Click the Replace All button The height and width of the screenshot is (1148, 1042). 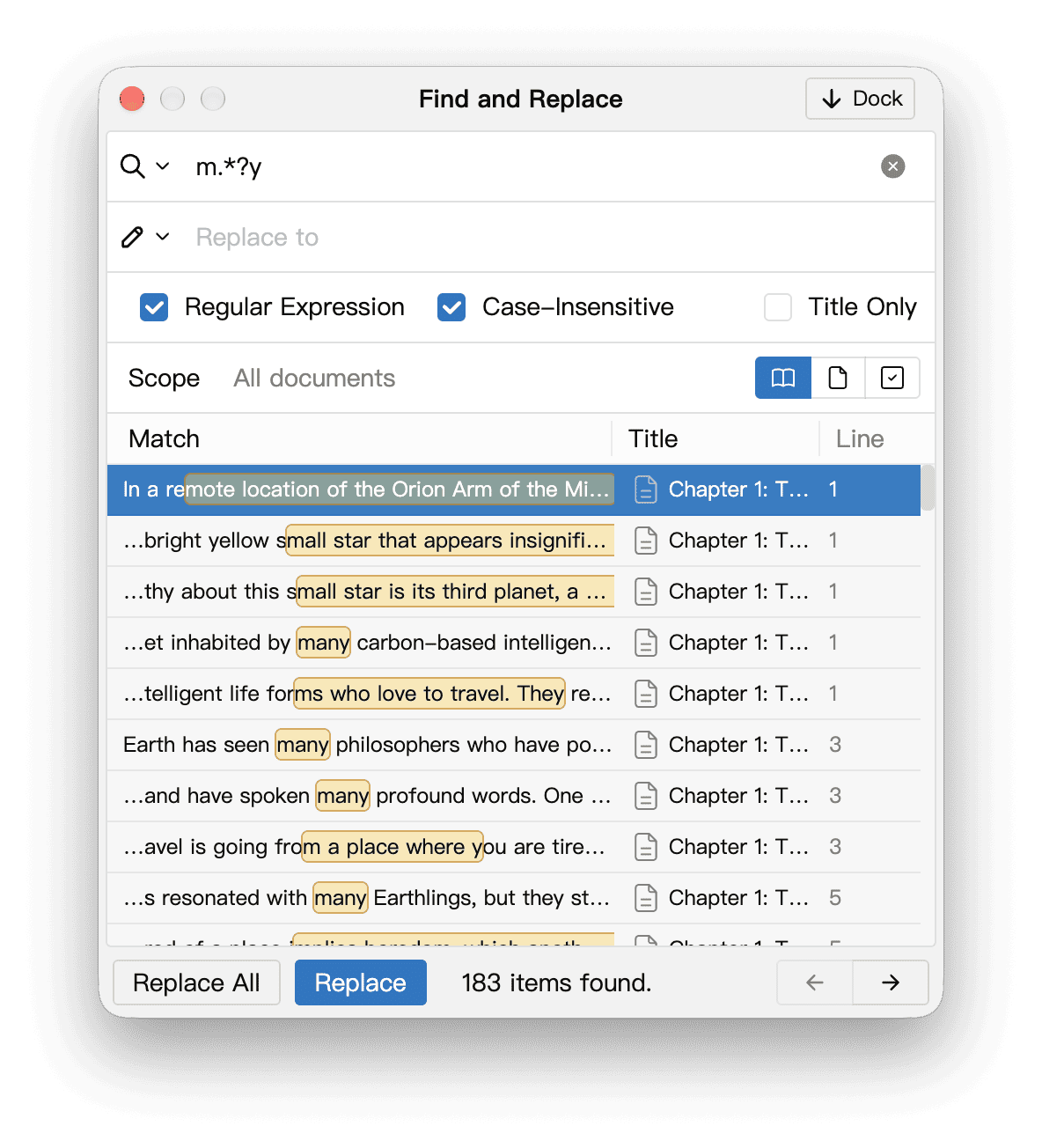[x=196, y=982]
